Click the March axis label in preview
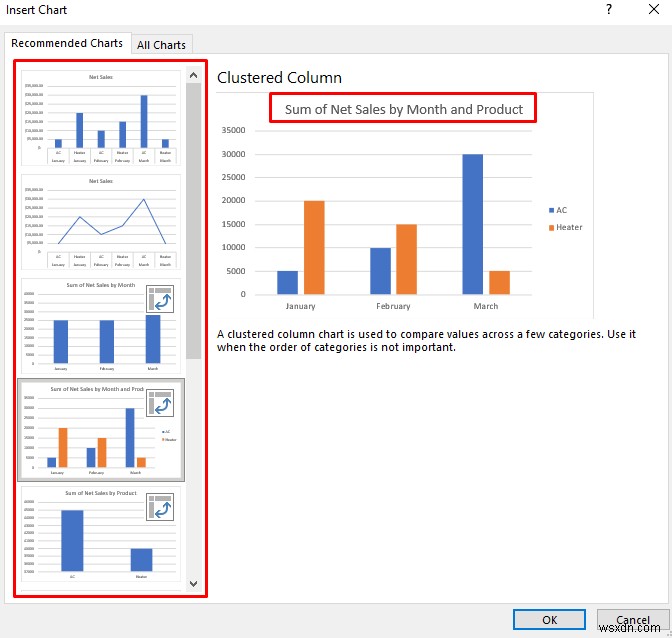672x638 pixels. pos(486,306)
